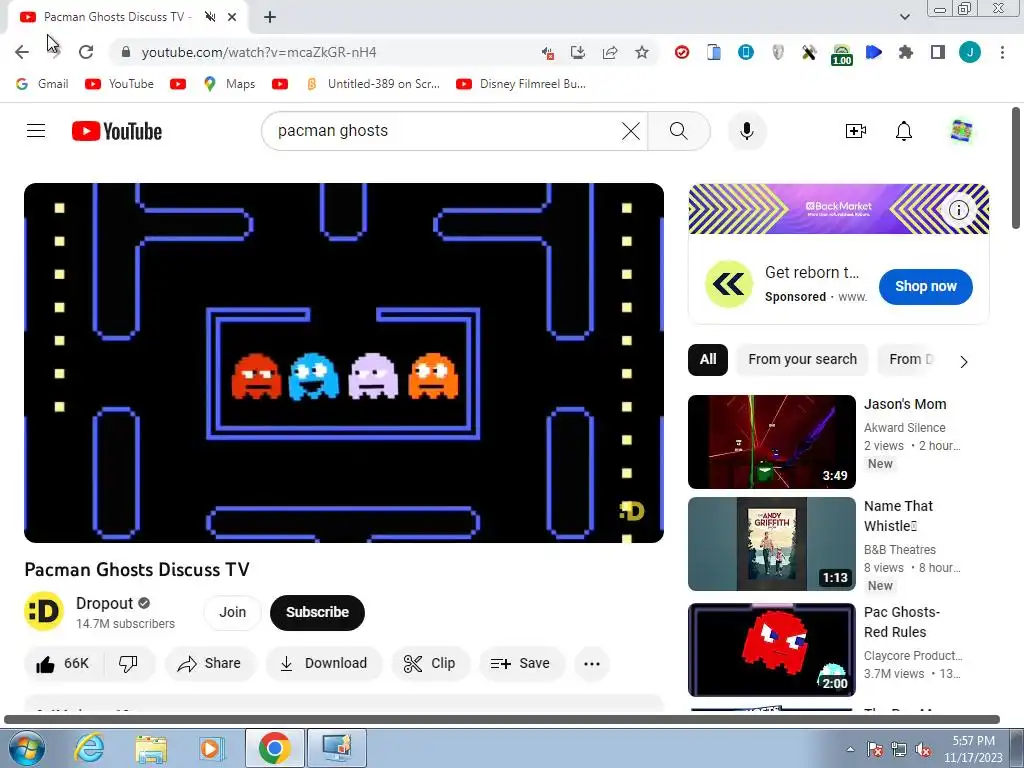Click the page vertical scrollbar
Image resolution: width=1024 pixels, height=768 pixels.
tap(1016, 168)
